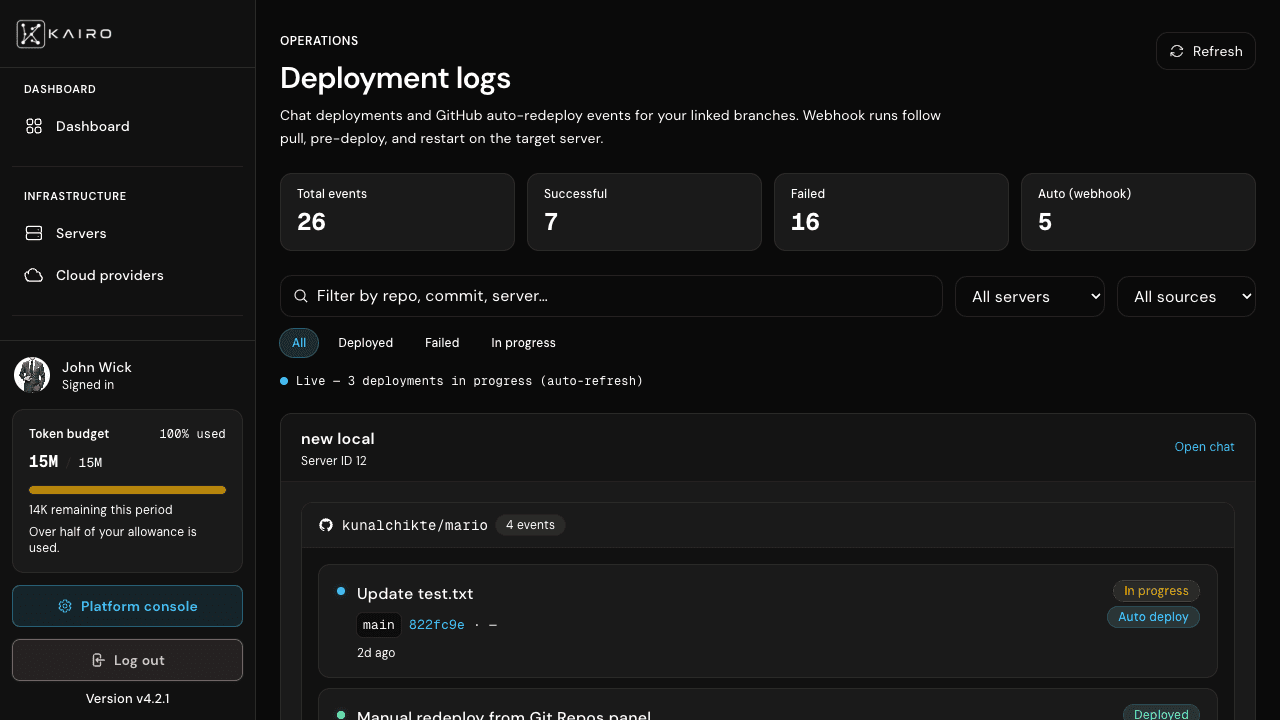Click the Cloud providers cloud icon
This screenshot has height=720, width=1280.
[34, 275]
